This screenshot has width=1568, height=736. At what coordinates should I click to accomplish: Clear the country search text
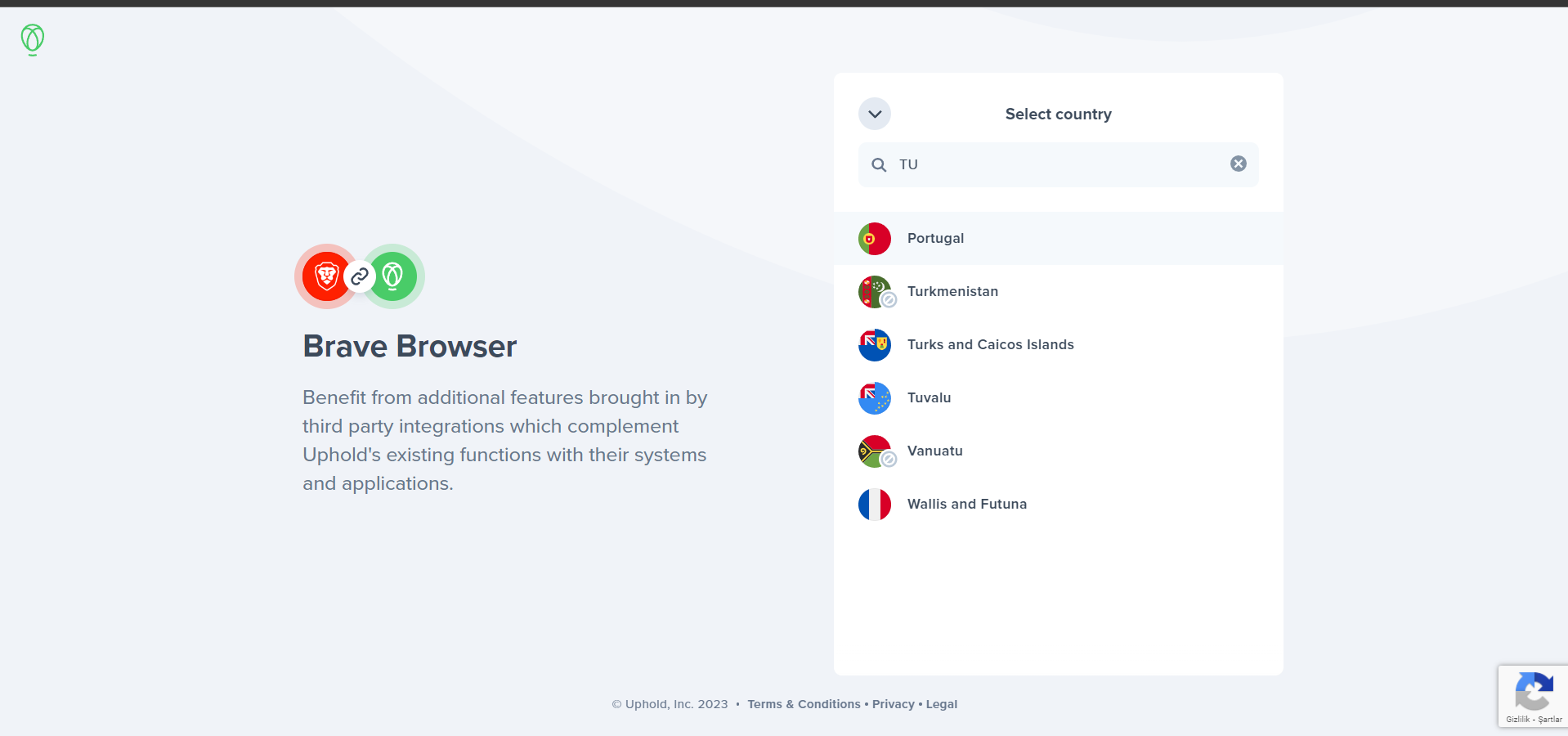[1239, 164]
